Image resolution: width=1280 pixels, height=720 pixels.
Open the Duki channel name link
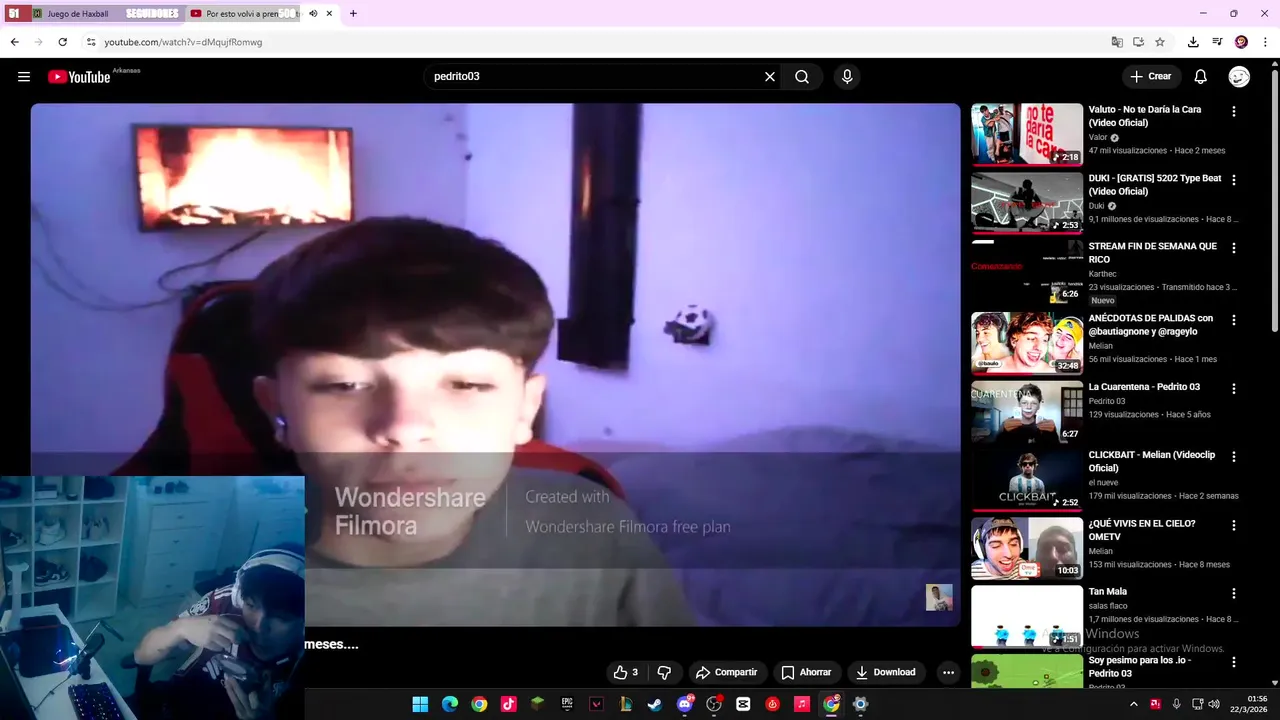(x=1098, y=206)
